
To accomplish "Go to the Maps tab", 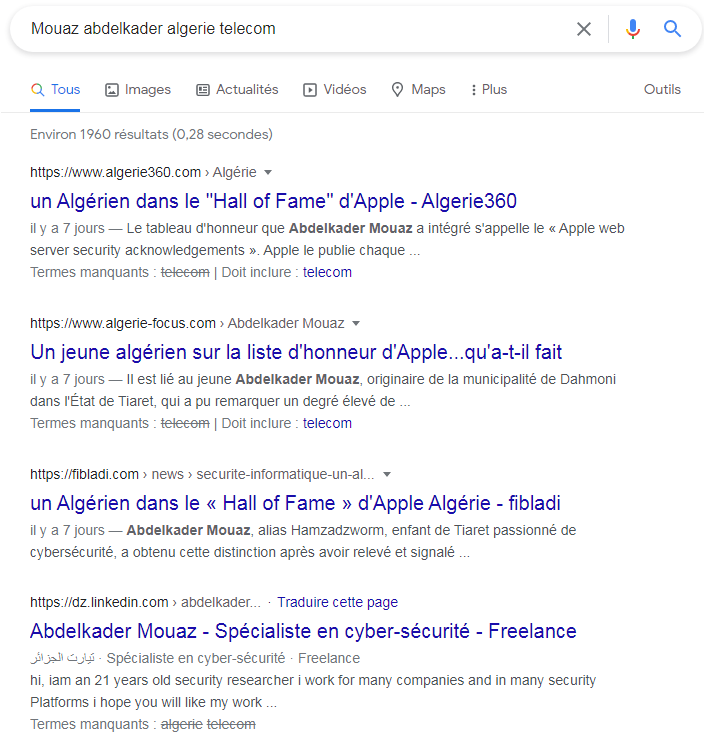I will pos(418,89).
